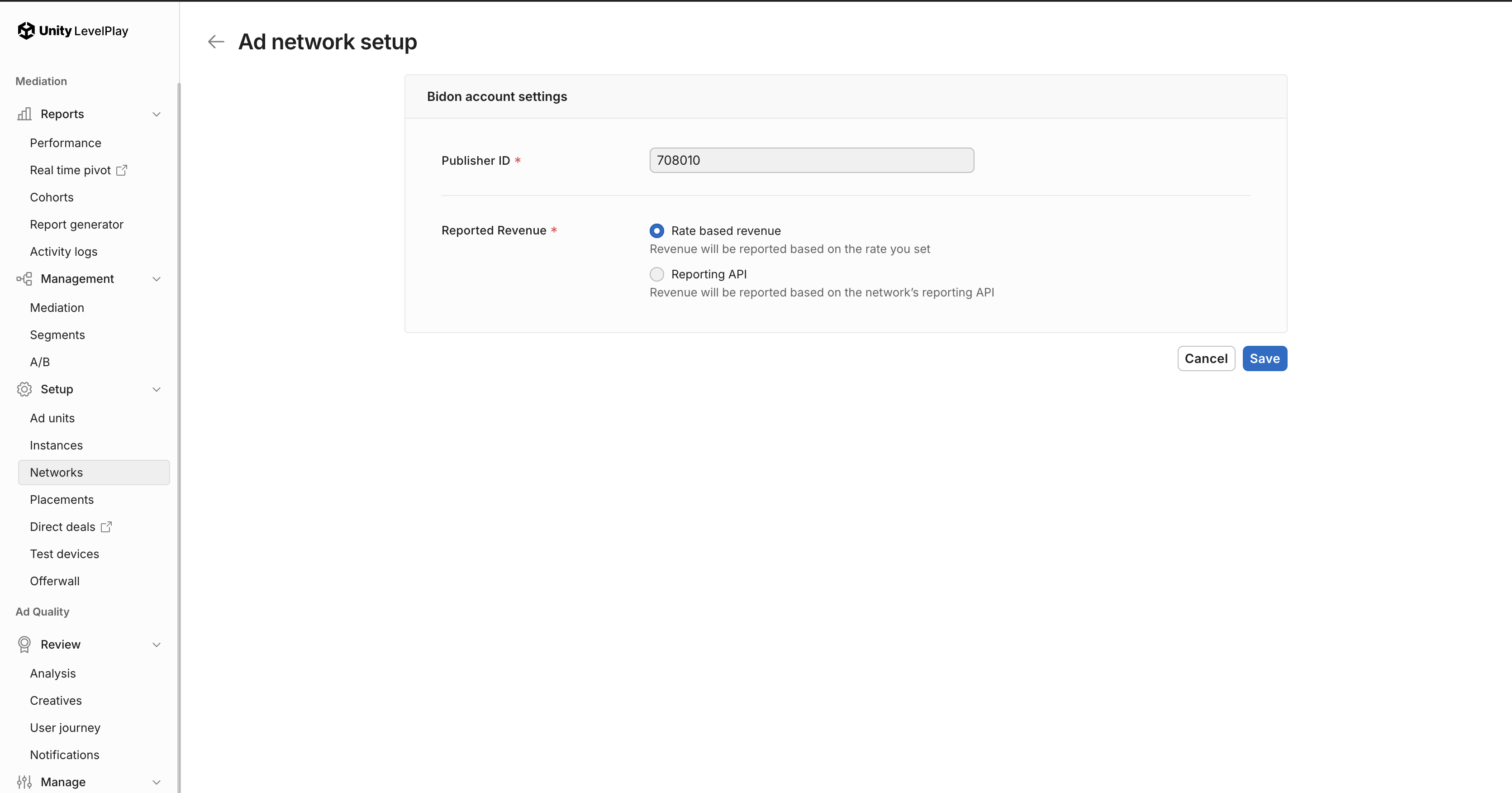
Task: Collapse the Setup section chevron
Action: click(156, 389)
